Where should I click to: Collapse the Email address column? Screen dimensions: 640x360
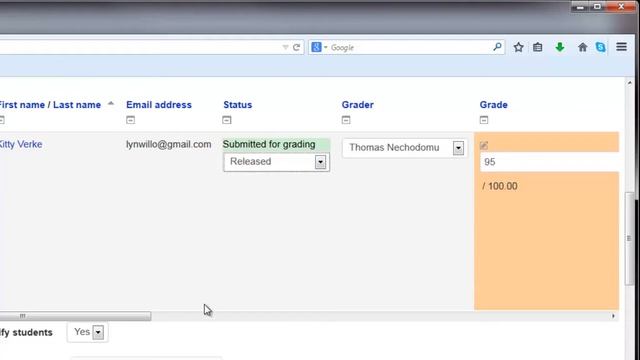[x=130, y=120]
